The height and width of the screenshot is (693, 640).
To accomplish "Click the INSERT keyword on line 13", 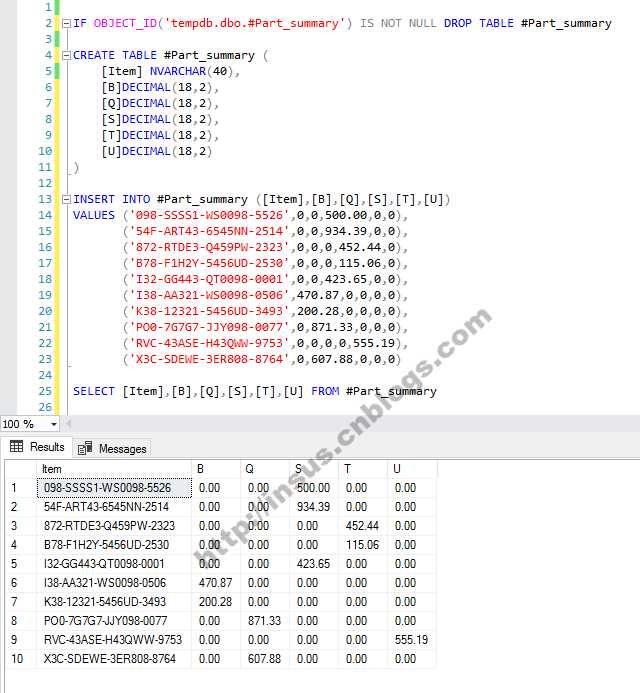I will pyautogui.click(x=93, y=199).
